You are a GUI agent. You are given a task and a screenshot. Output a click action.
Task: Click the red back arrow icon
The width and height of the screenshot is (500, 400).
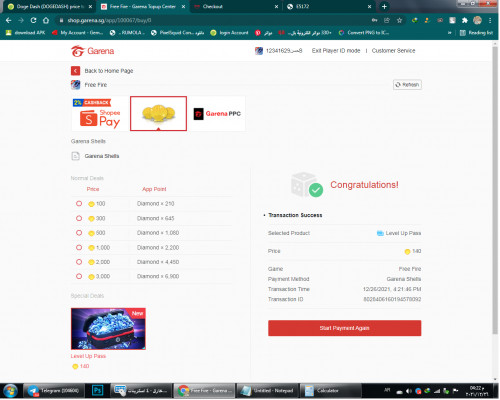tap(75, 71)
